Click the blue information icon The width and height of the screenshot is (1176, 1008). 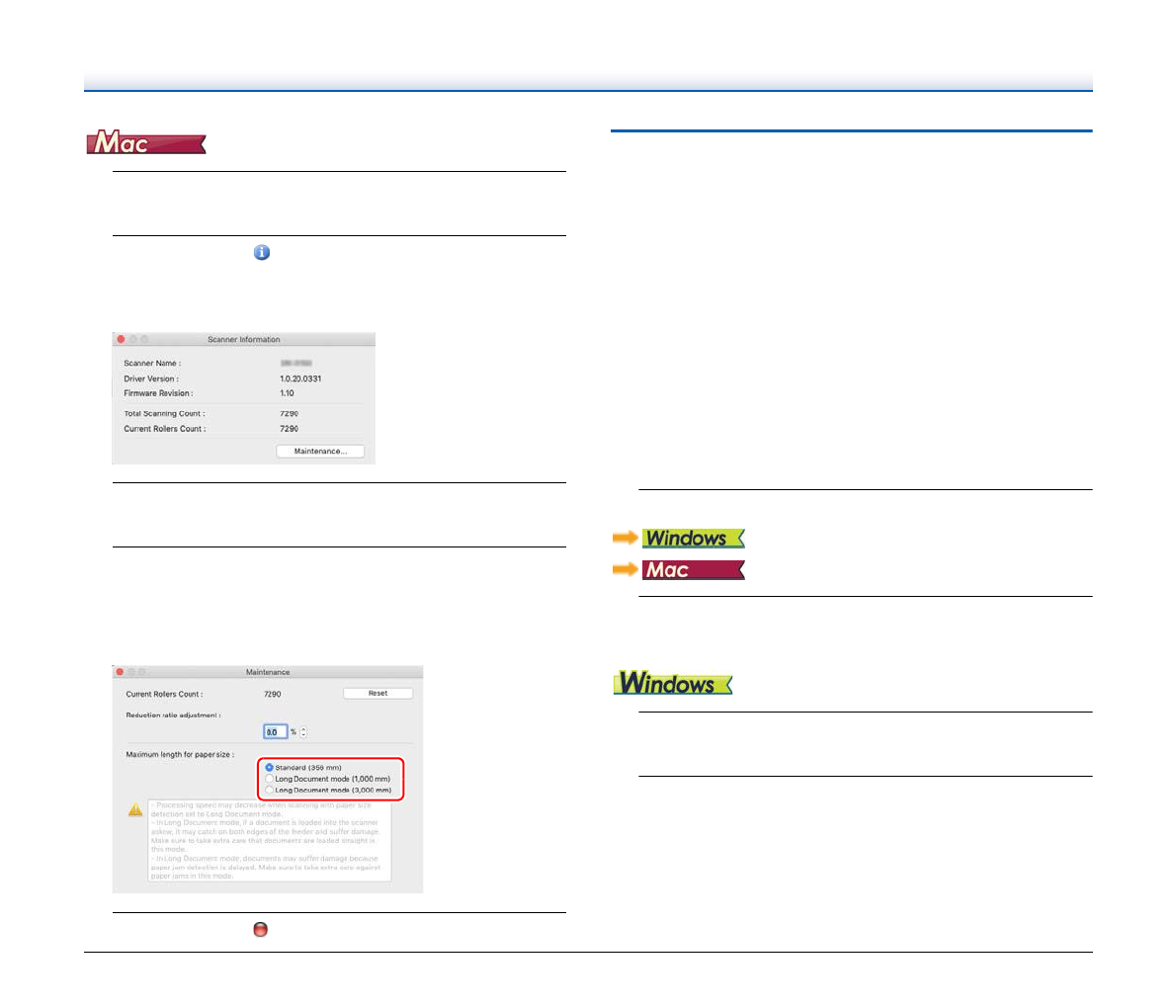point(261,253)
